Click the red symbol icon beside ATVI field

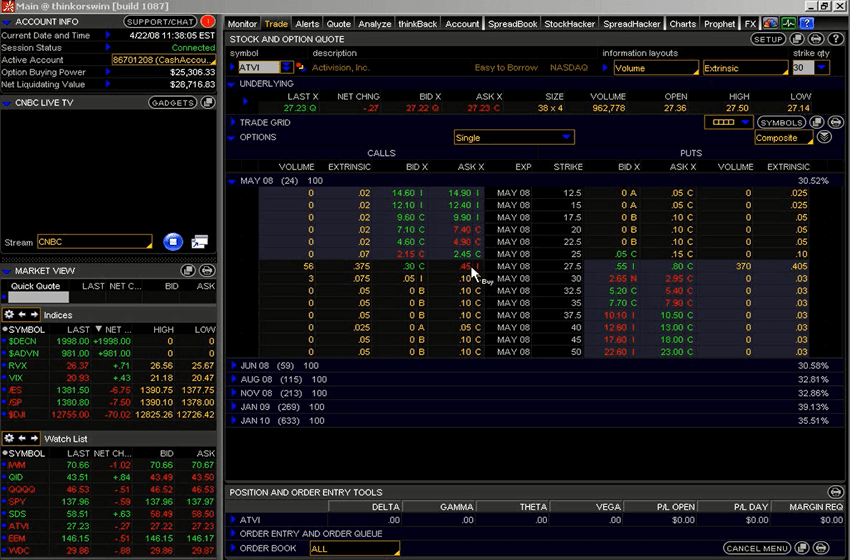[x=300, y=67]
